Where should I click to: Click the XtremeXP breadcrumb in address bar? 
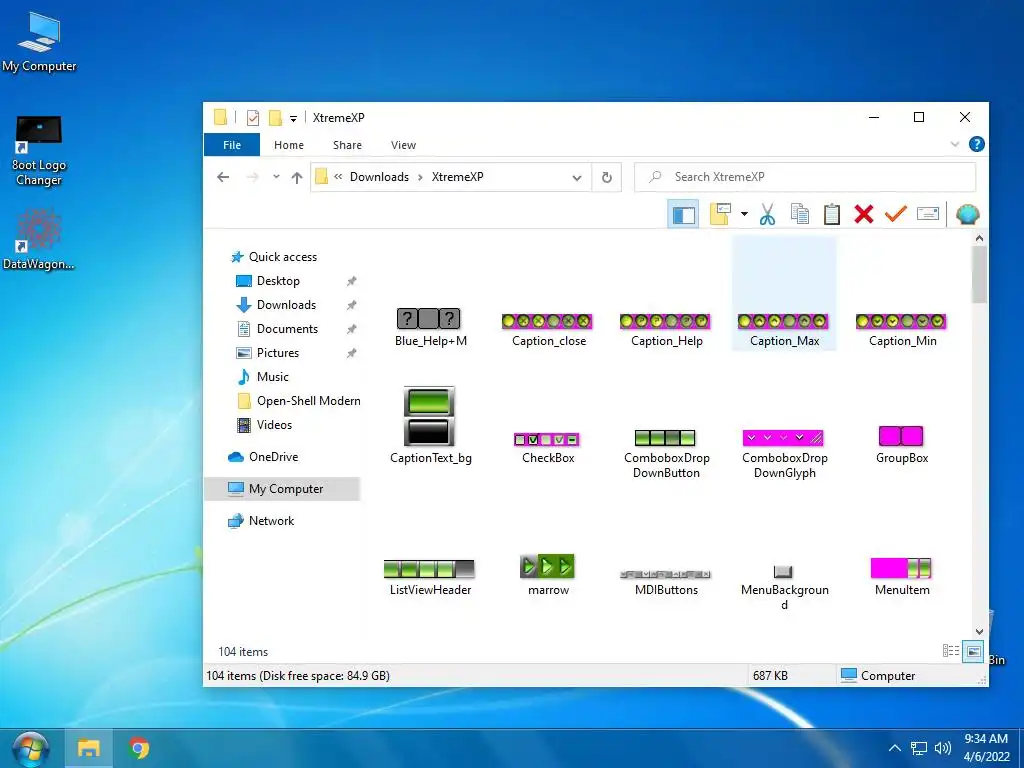pos(457,177)
